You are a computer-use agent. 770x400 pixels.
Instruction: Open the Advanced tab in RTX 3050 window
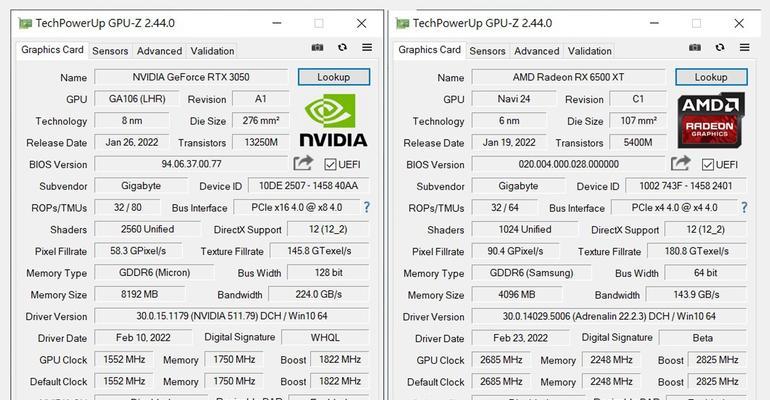tap(159, 51)
